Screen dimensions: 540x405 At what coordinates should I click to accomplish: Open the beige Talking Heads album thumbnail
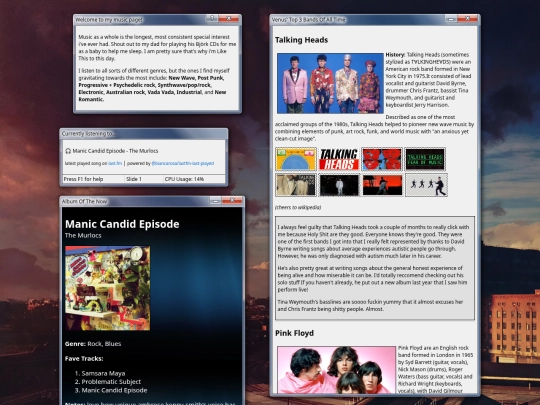(x=296, y=185)
